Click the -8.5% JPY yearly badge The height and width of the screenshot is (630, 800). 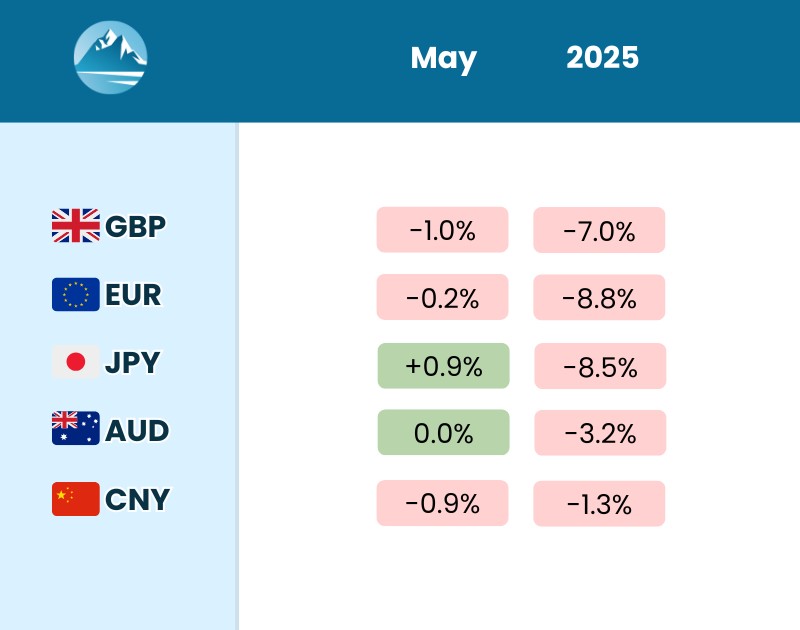pos(600,366)
